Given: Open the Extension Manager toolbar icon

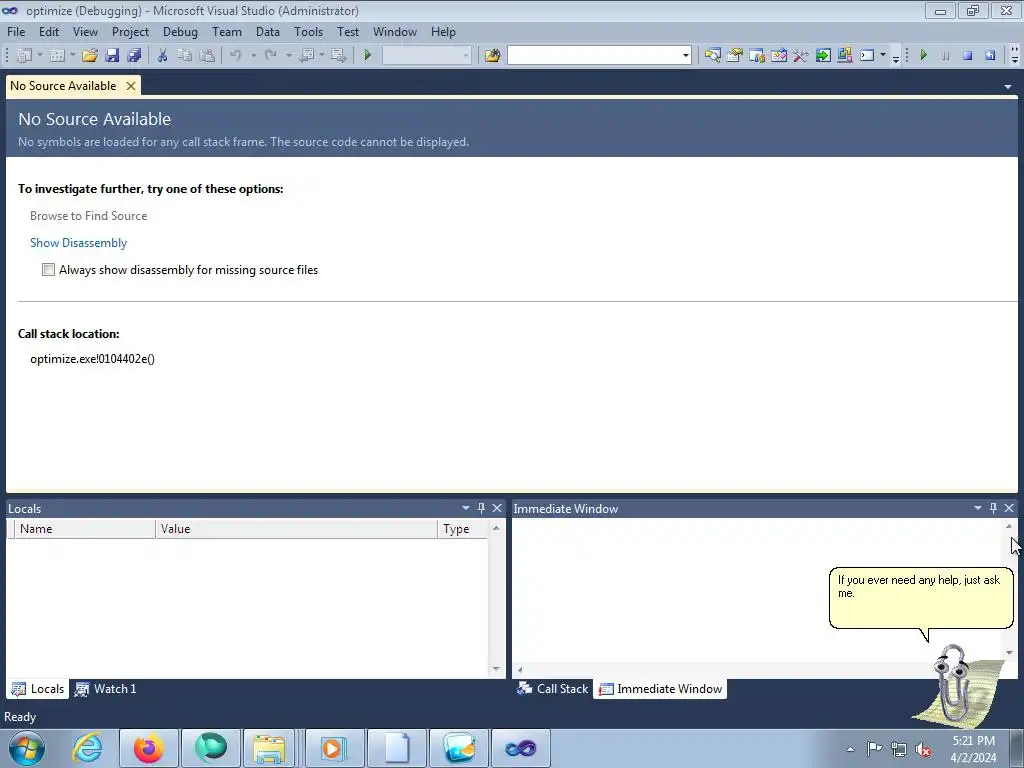Looking at the screenshot, I should pyautogui.click(x=844, y=56).
